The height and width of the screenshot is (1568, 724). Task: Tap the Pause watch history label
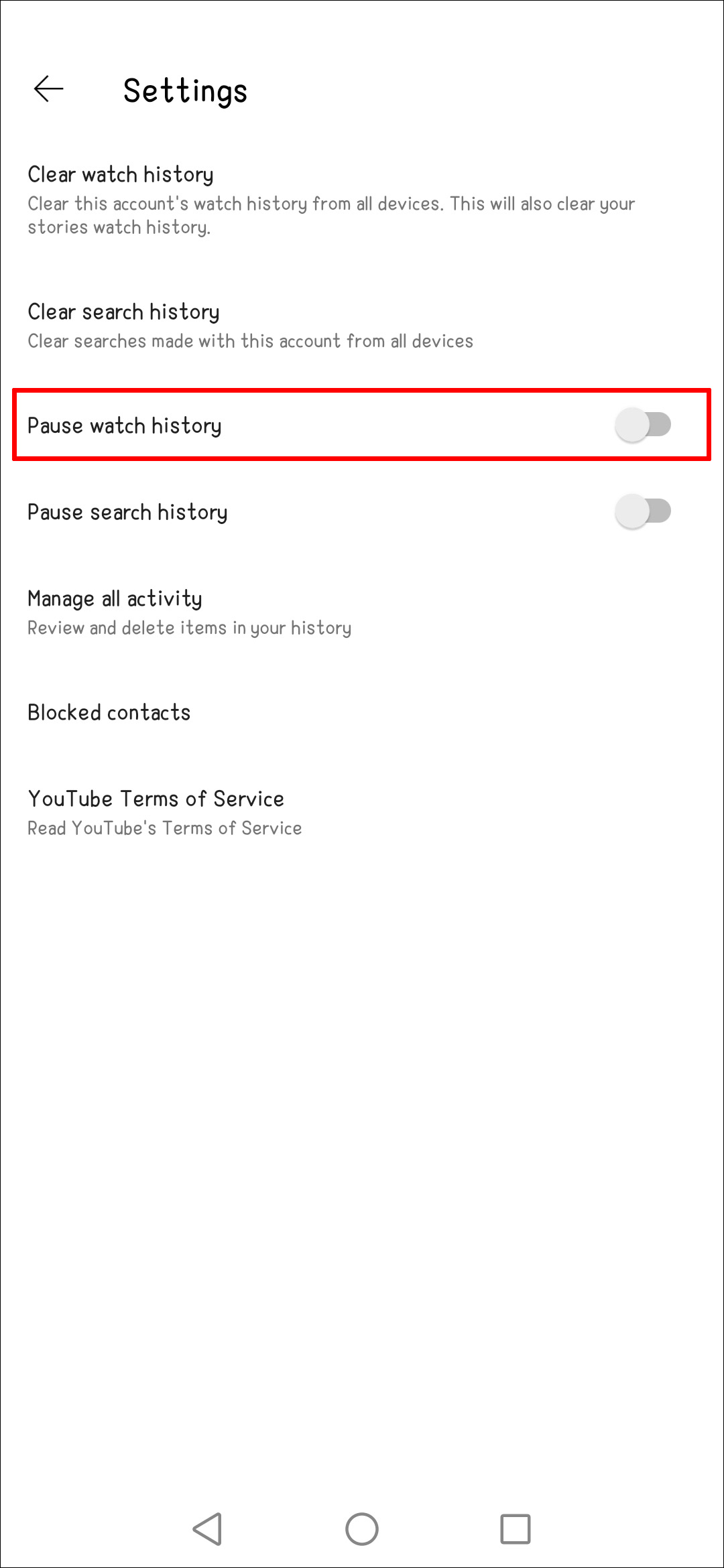[124, 426]
